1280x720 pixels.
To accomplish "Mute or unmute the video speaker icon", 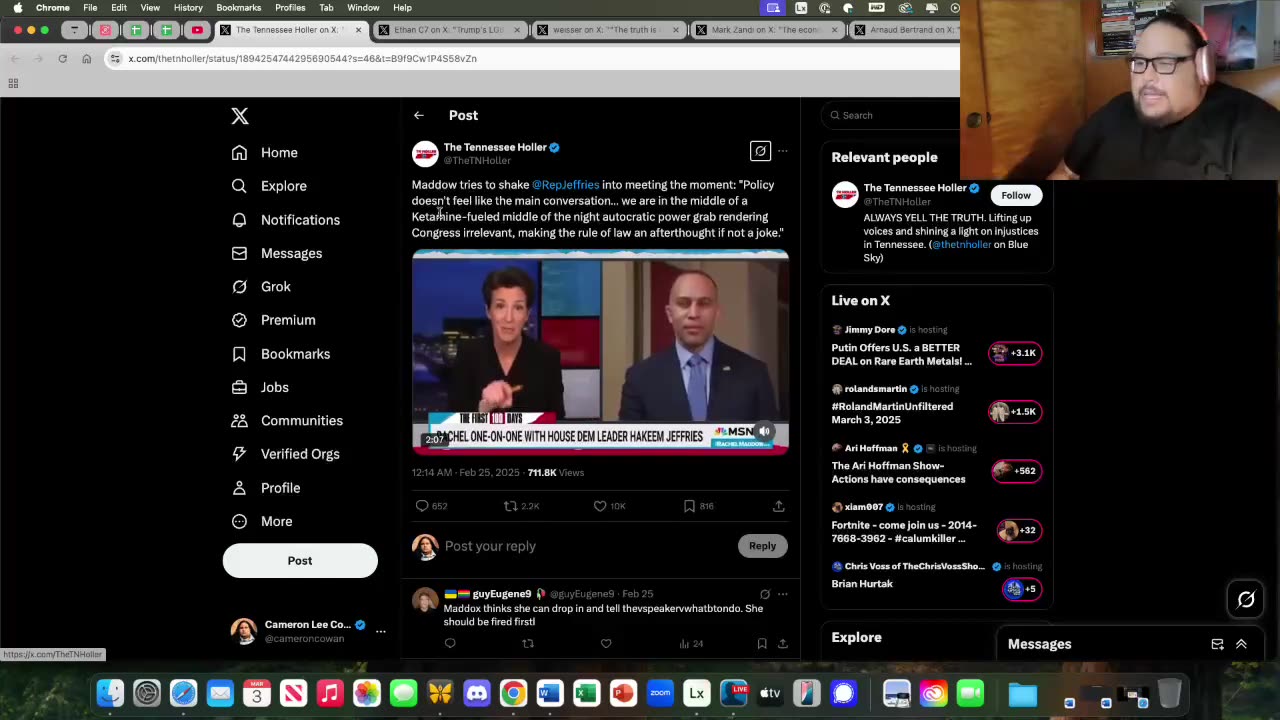I will tap(764, 432).
